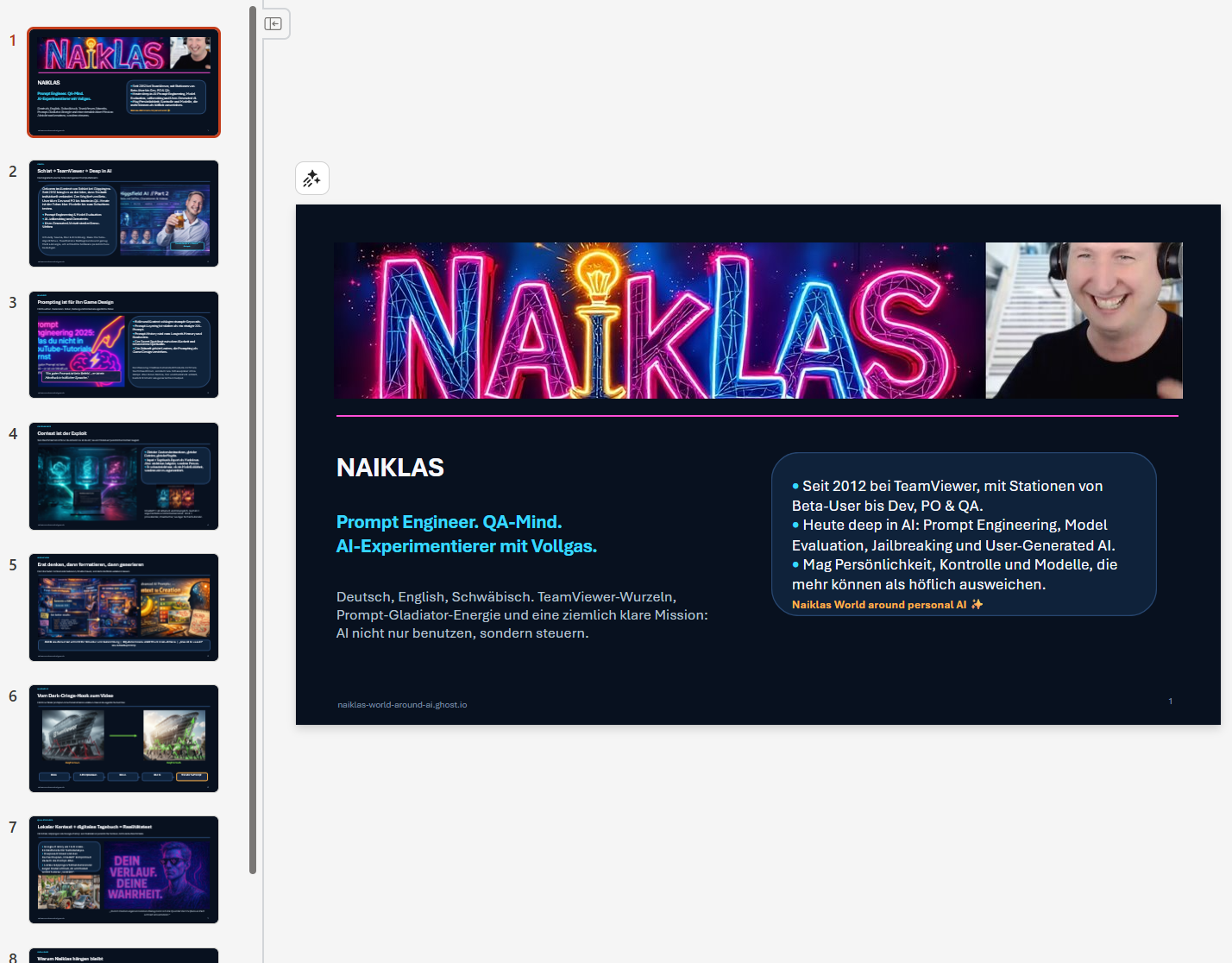This screenshot has height=963, width=1232.
Task: Click the sparkle AI designer icon
Action: (311, 179)
